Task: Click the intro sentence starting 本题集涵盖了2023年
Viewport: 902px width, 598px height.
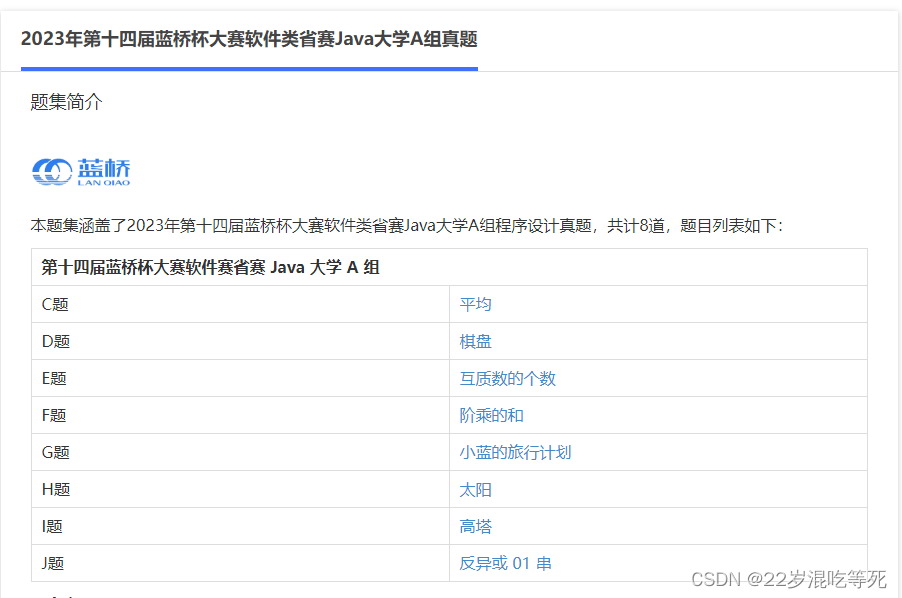Action: 407,225
